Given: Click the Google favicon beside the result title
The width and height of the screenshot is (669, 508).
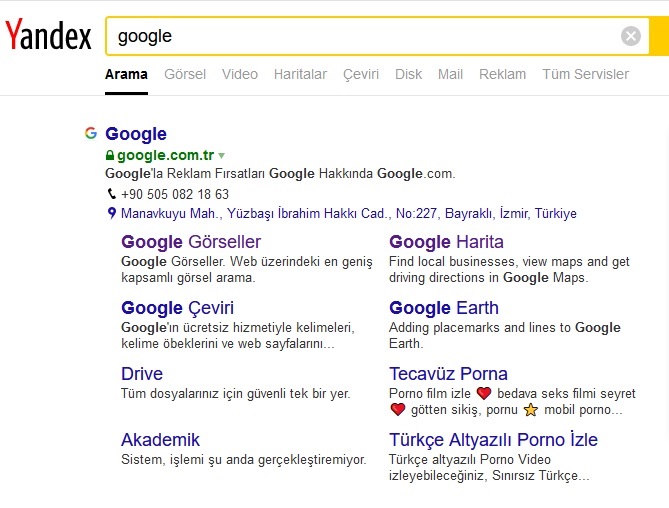Looking at the screenshot, I should (91, 133).
